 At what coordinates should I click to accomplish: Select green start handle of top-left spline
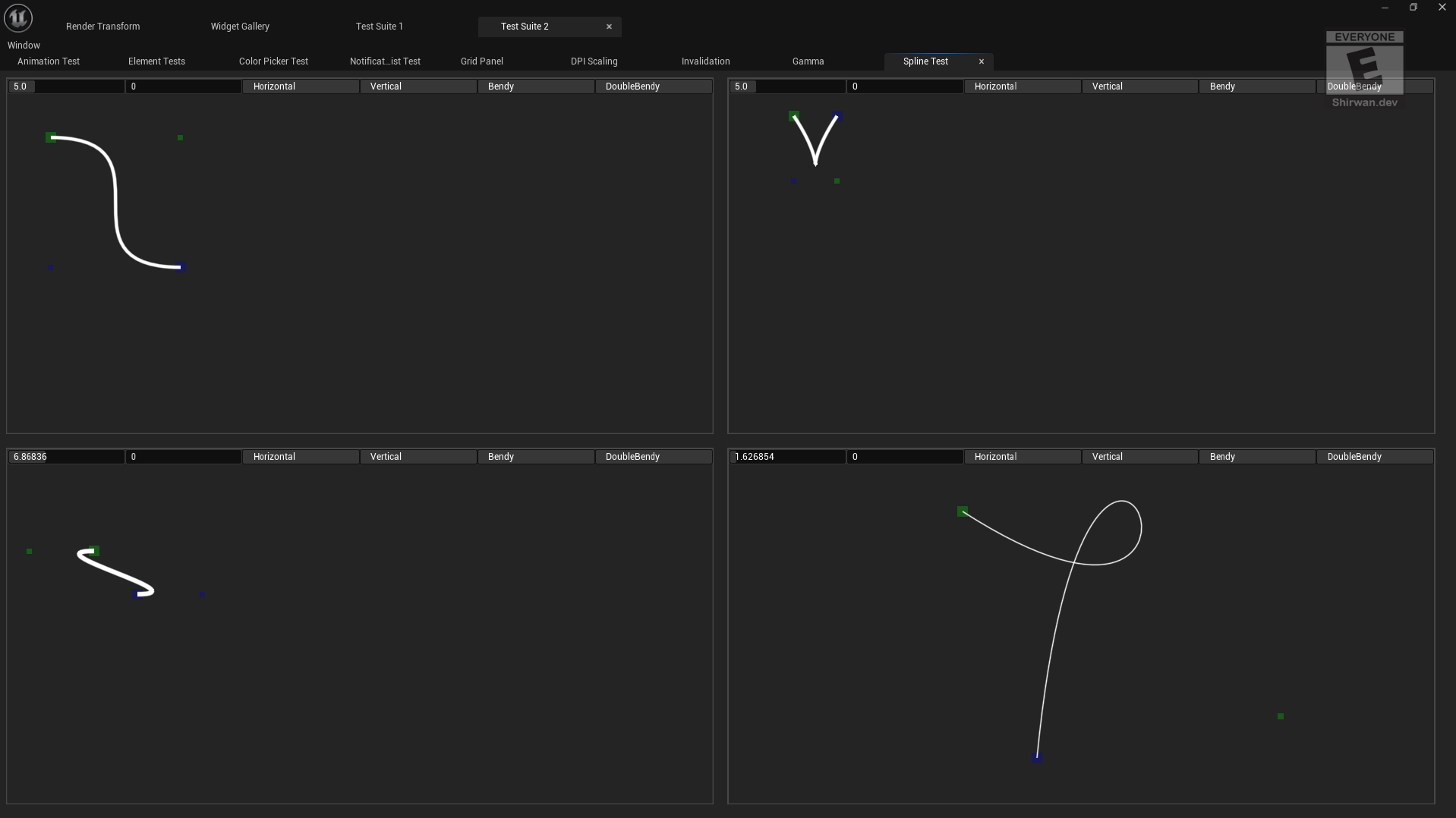tap(50, 137)
